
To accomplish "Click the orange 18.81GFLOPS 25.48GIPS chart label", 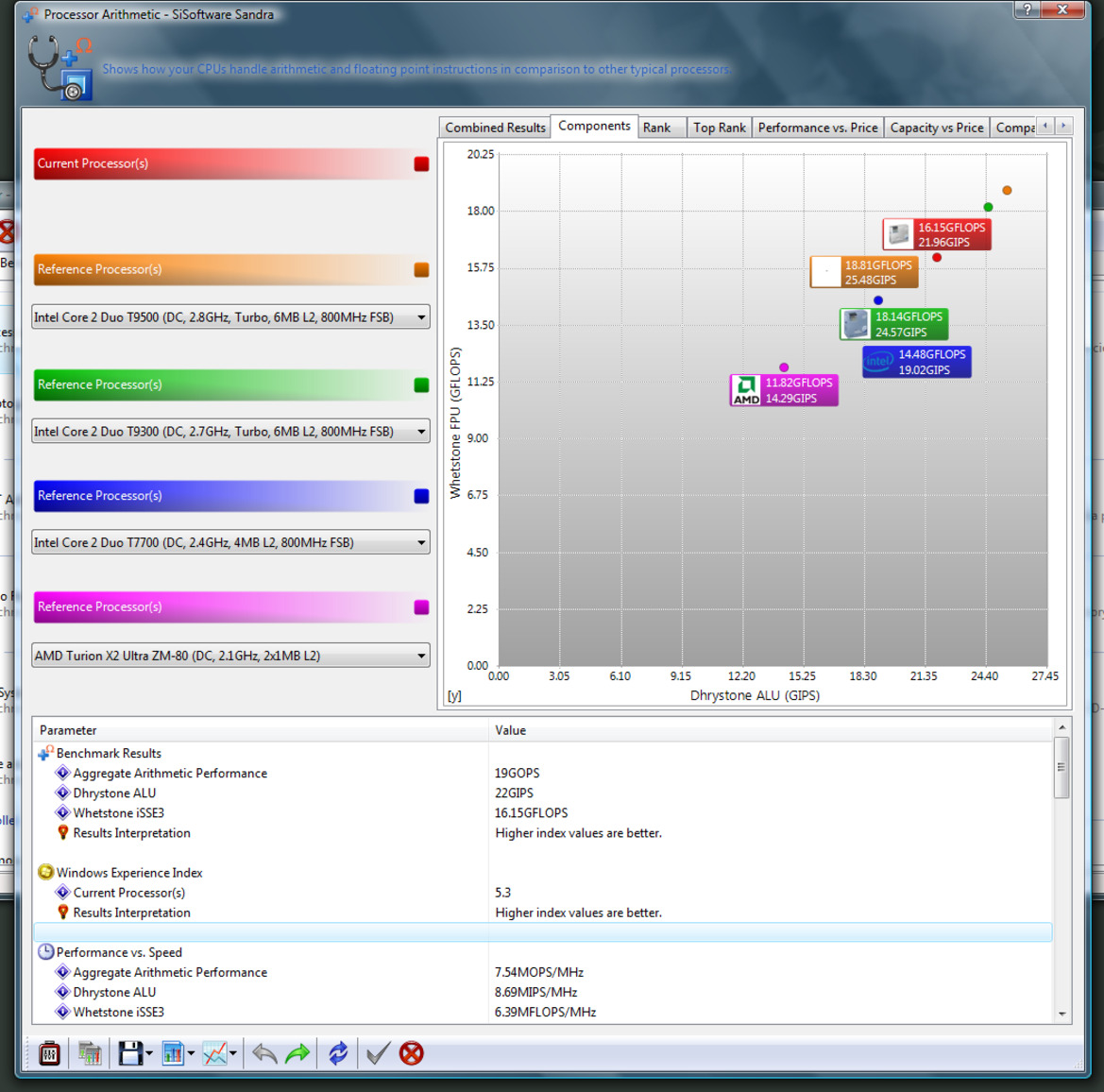I will (864, 272).
